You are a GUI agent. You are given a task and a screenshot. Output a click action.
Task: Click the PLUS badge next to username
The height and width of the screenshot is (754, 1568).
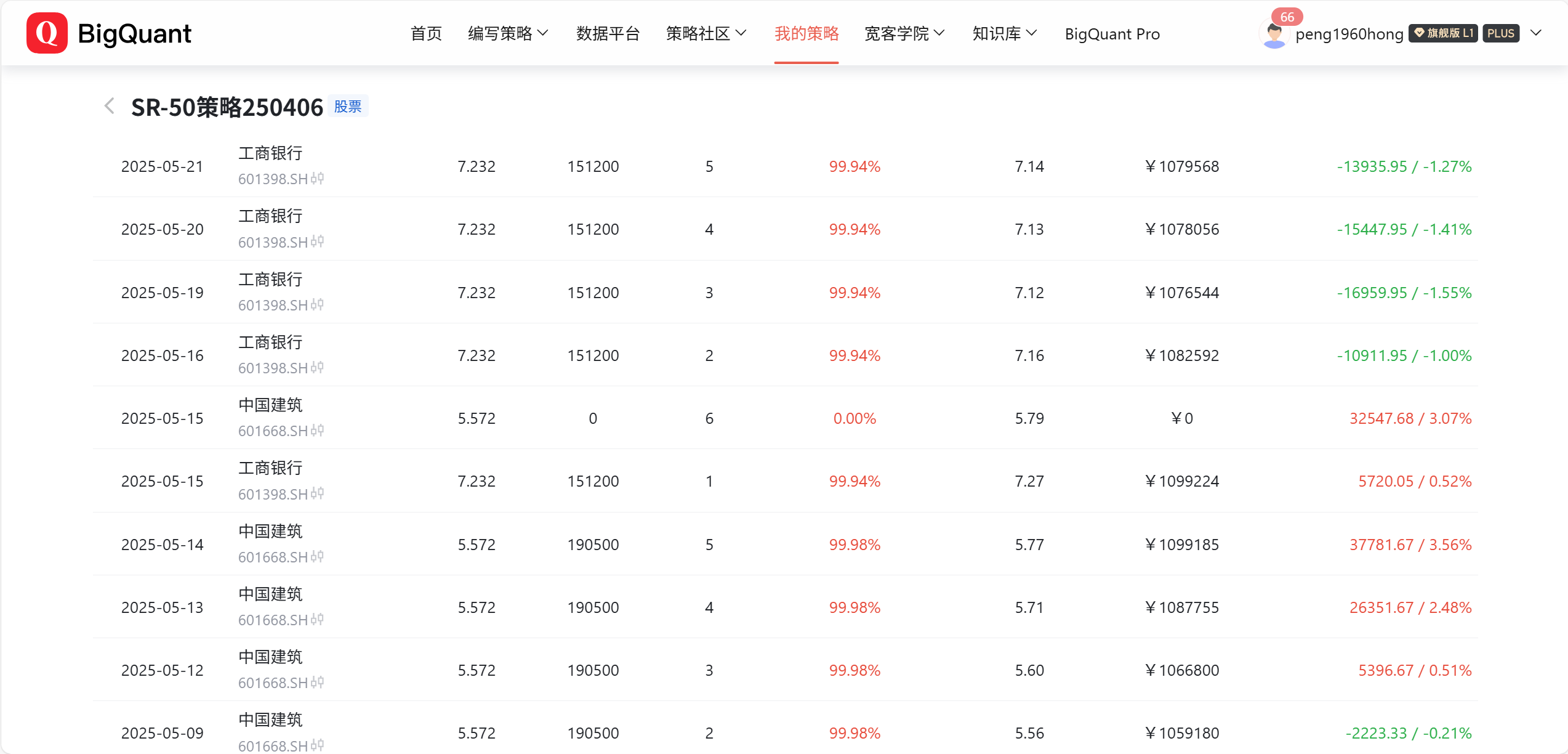point(1500,33)
